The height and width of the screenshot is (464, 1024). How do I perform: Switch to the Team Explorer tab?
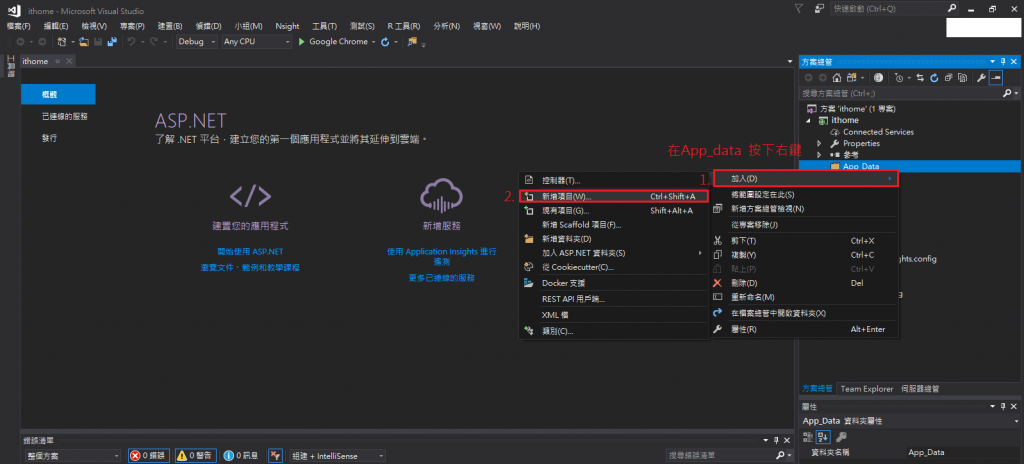point(867,389)
